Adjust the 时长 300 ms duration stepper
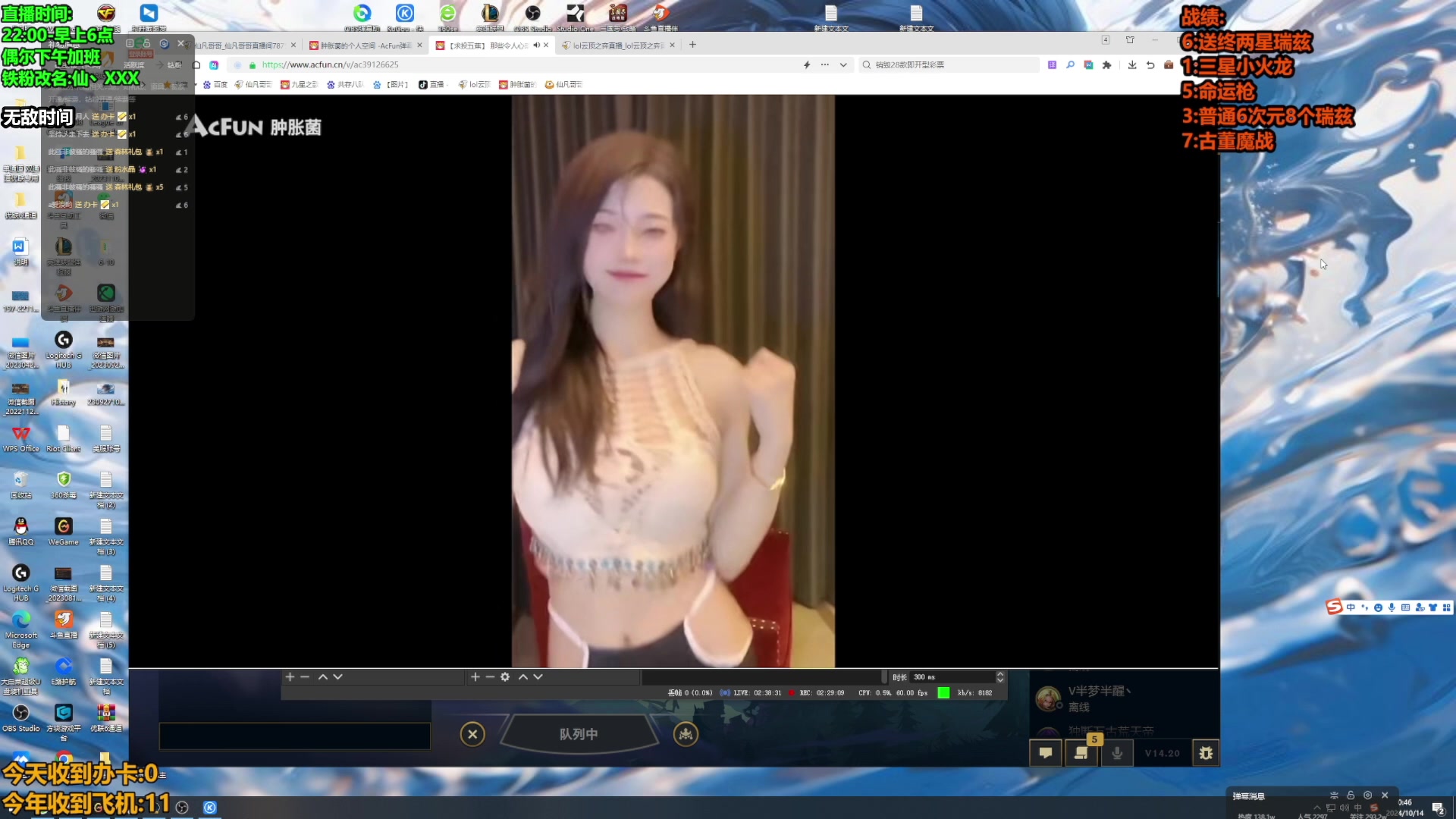 (x=1000, y=676)
